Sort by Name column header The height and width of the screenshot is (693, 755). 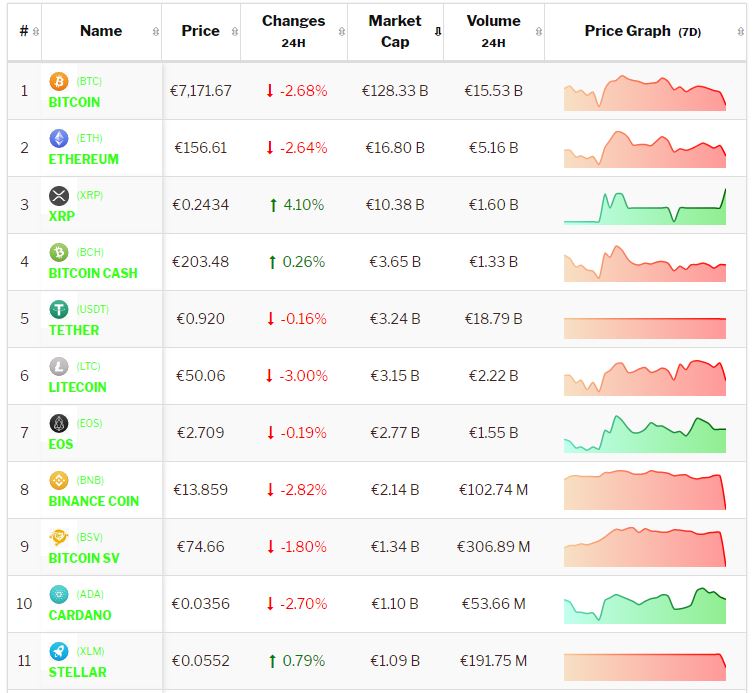[100, 31]
